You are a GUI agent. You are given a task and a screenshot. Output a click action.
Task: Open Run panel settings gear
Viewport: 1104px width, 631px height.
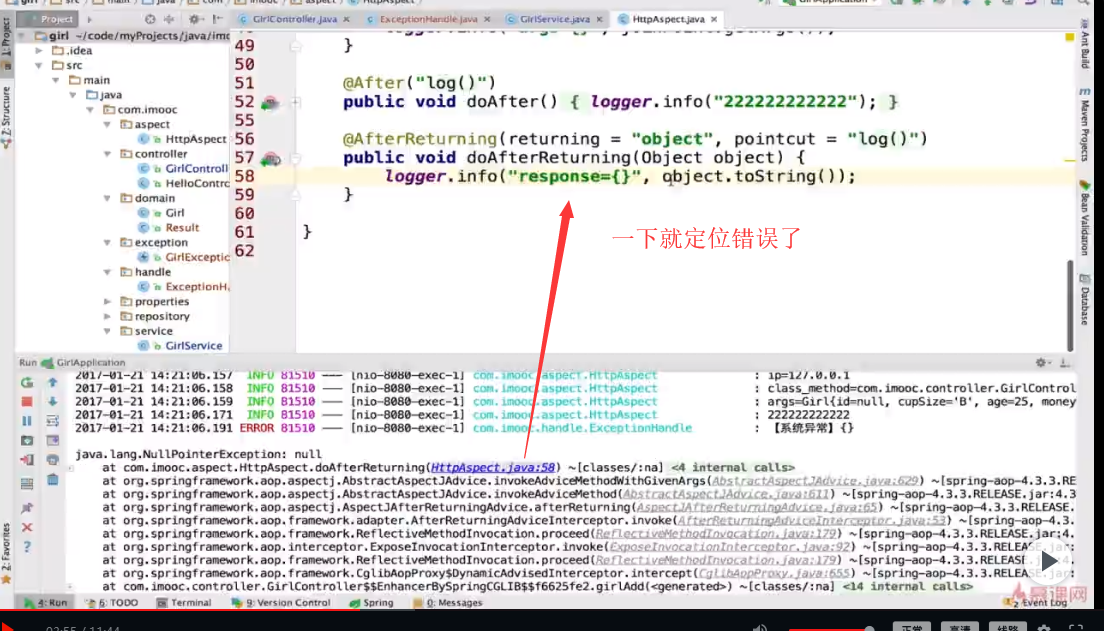pyautogui.click(x=1041, y=363)
